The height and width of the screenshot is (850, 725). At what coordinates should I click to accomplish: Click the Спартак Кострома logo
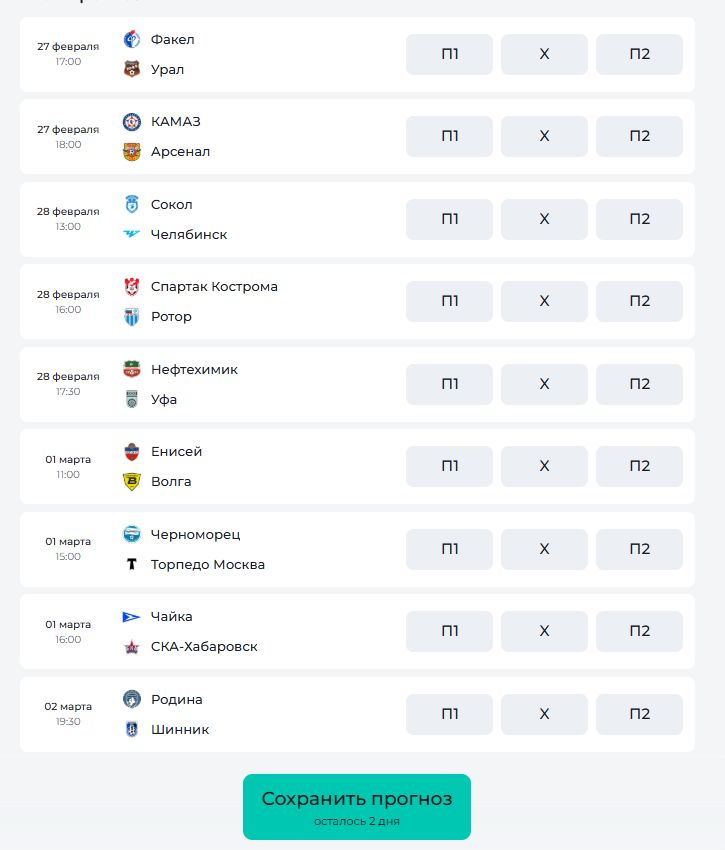132,287
